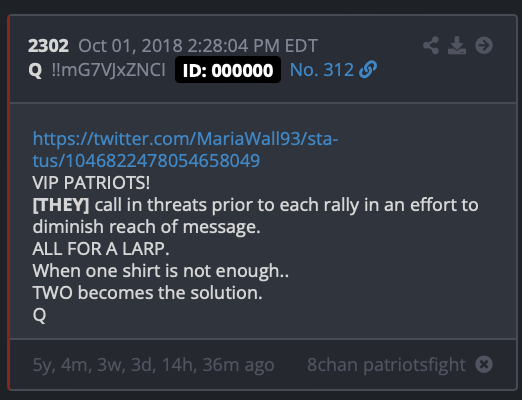The image size is (522, 400).
Task: Click the post number 2302
Action: [x=48, y=46]
